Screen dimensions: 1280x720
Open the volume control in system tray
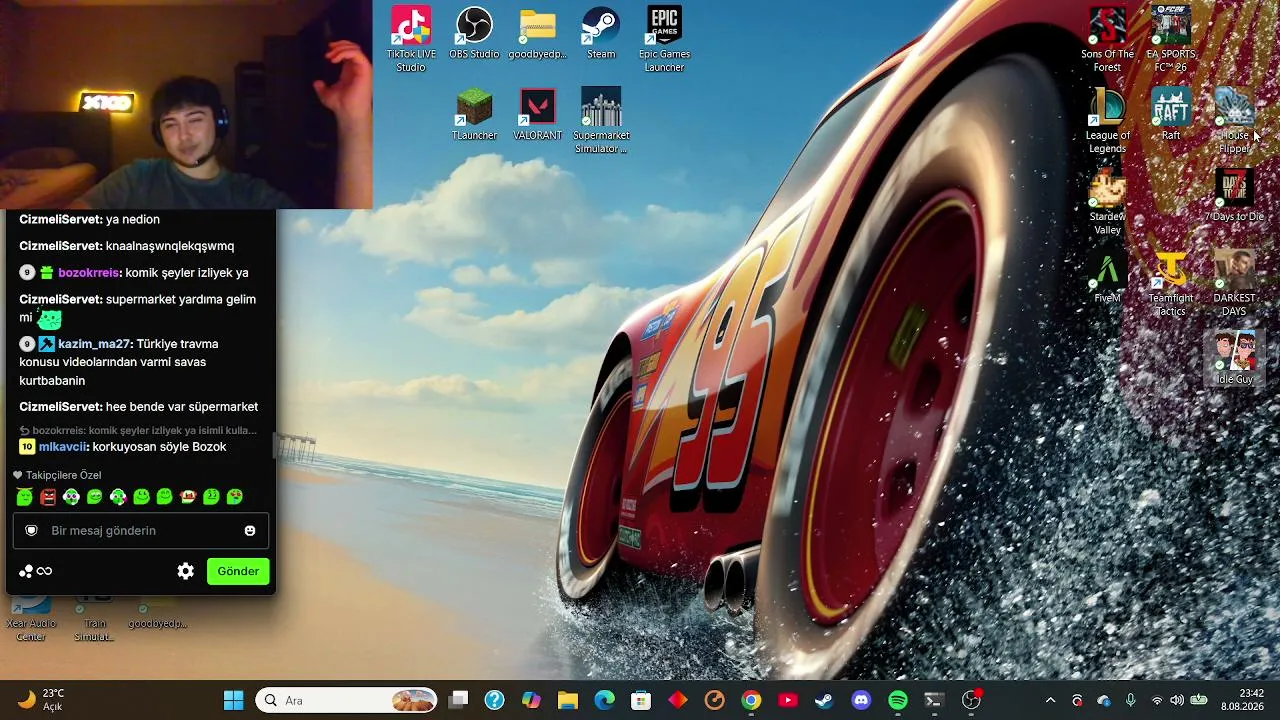tap(1176, 701)
